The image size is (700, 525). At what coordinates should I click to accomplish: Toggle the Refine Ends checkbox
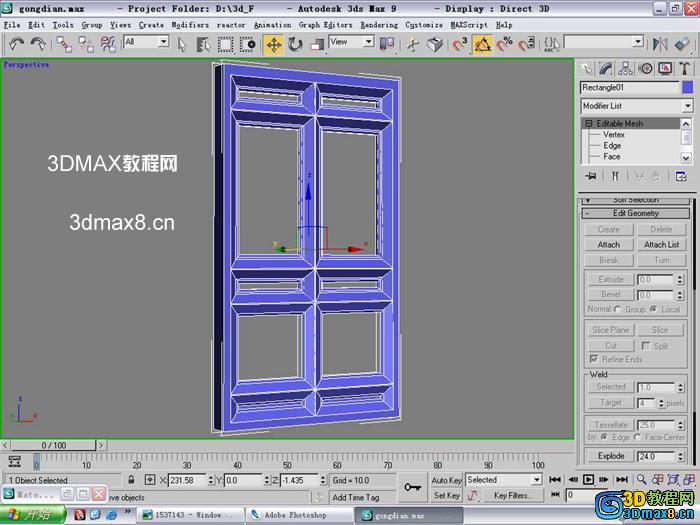[x=594, y=359]
